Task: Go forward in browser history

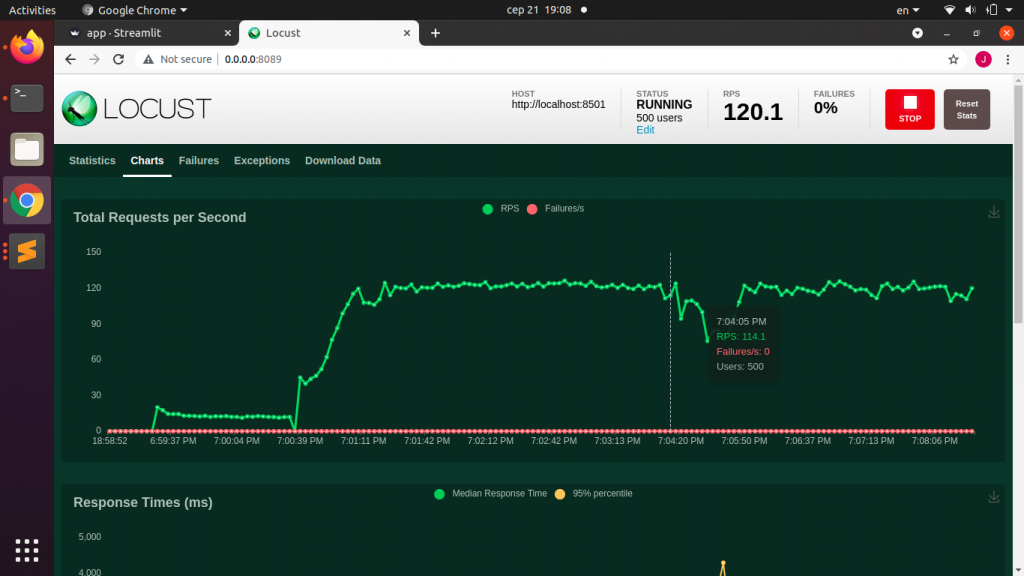Action: [x=95, y=59]
